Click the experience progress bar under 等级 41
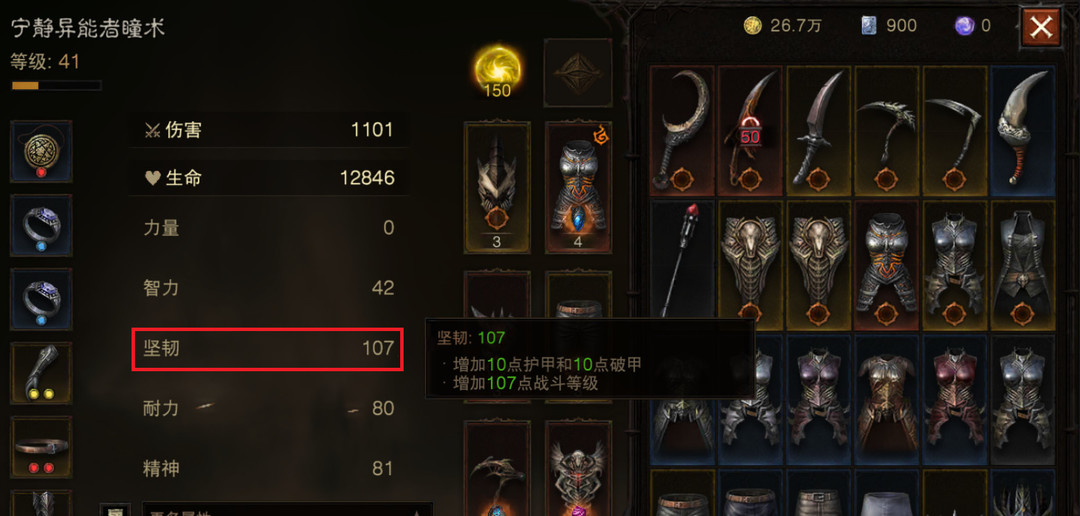Viewport: 1080px width, 516px height. click(56, 85)
